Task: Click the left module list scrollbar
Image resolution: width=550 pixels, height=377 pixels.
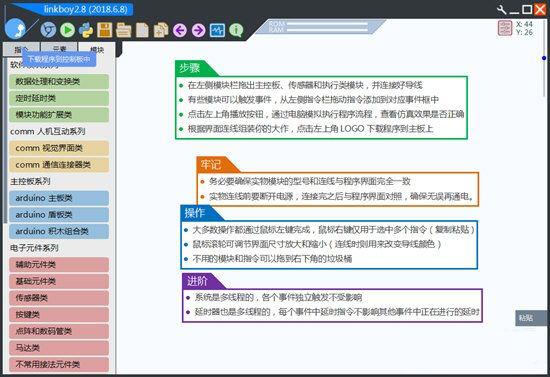Action: [5, 140]
